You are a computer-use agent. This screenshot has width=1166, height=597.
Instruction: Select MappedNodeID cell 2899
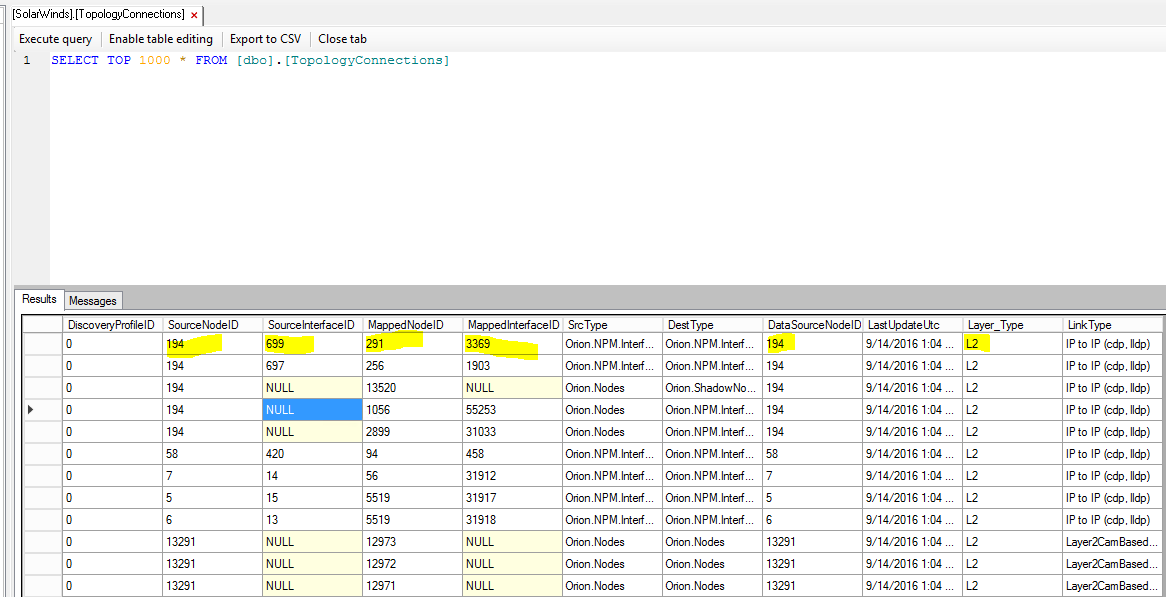tap(413, 431)
